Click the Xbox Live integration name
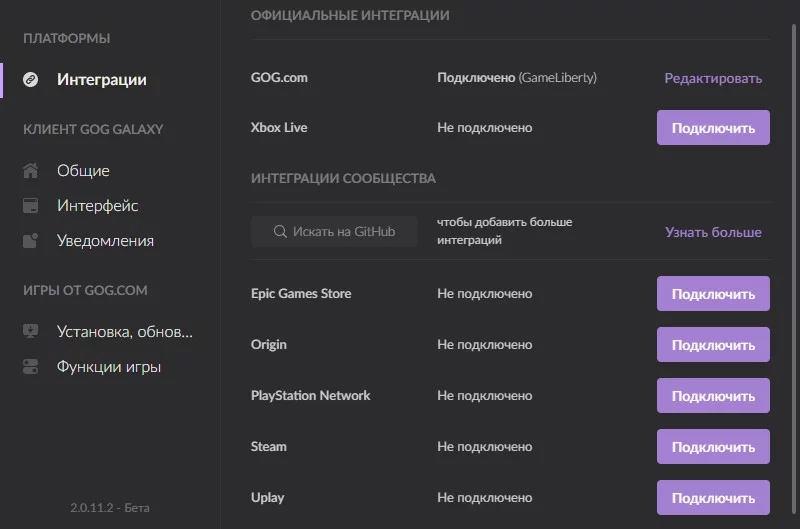This screenshot has height=529, width=800. click(x=279, y=128)
